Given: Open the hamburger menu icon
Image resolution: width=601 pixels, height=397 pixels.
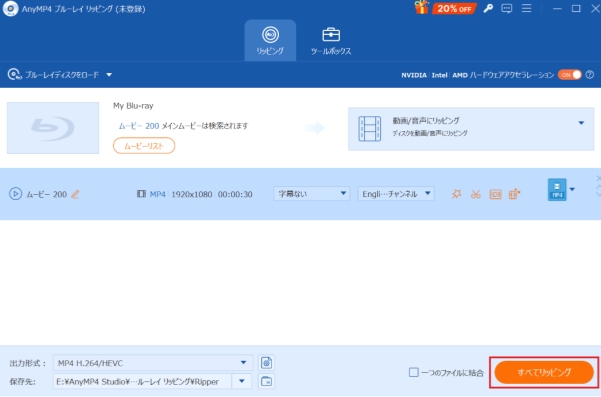Looking at the screenshot, I should tap(527, 8).
